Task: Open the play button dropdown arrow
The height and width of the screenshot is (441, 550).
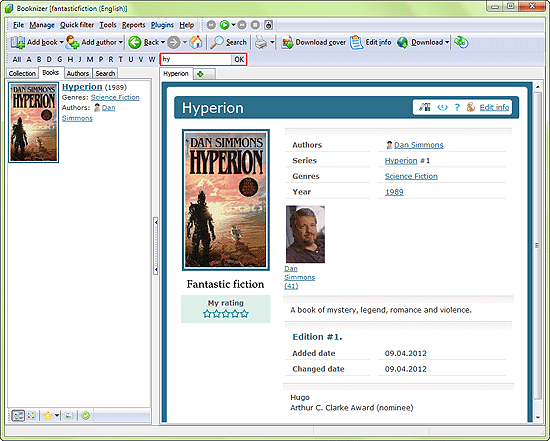Action: coord(233,25)
